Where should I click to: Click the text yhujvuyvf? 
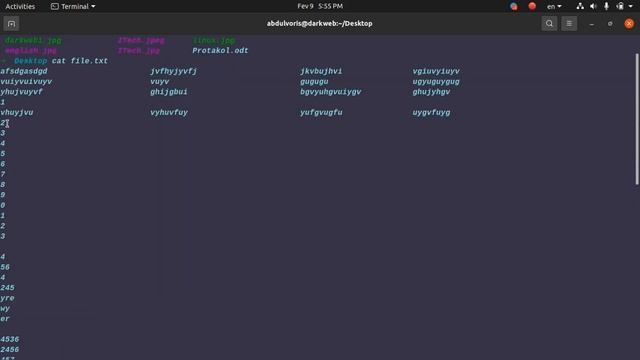pos(21,92)
